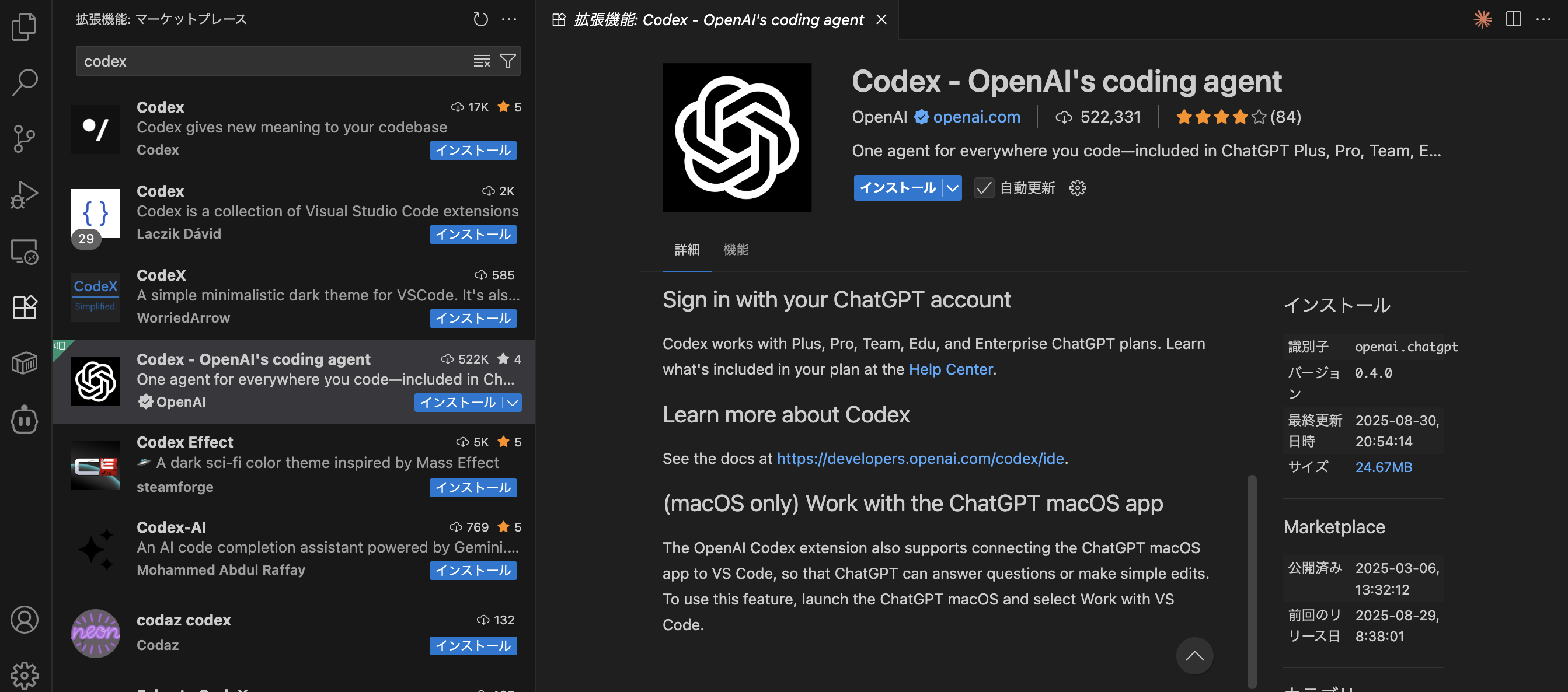
Task: Select the 詳細 tab
Action: (687, 250)
